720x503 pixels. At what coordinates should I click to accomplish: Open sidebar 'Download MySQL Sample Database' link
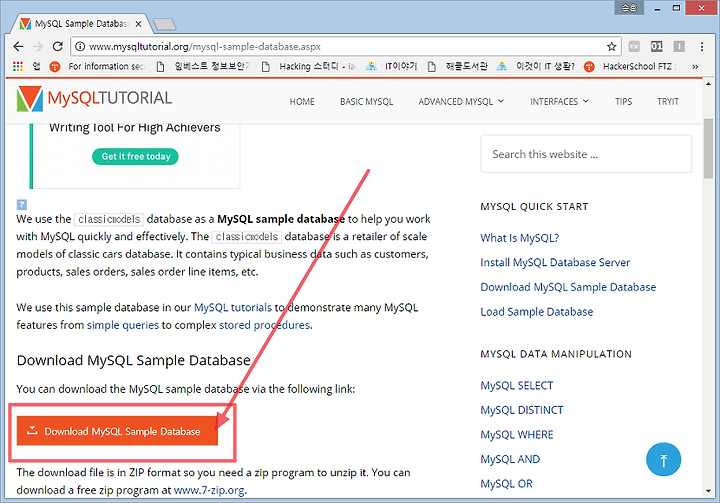tap(568, 287)
